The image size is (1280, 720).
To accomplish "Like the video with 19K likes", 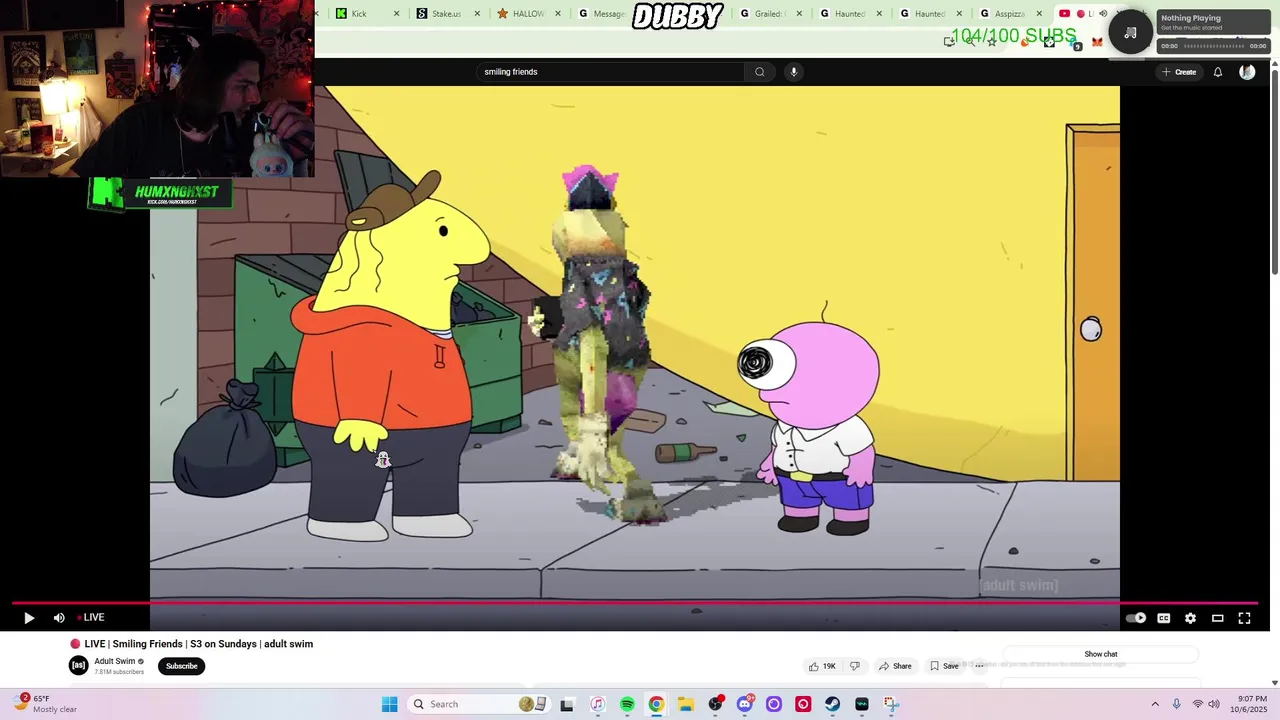I will click(822, 666).
